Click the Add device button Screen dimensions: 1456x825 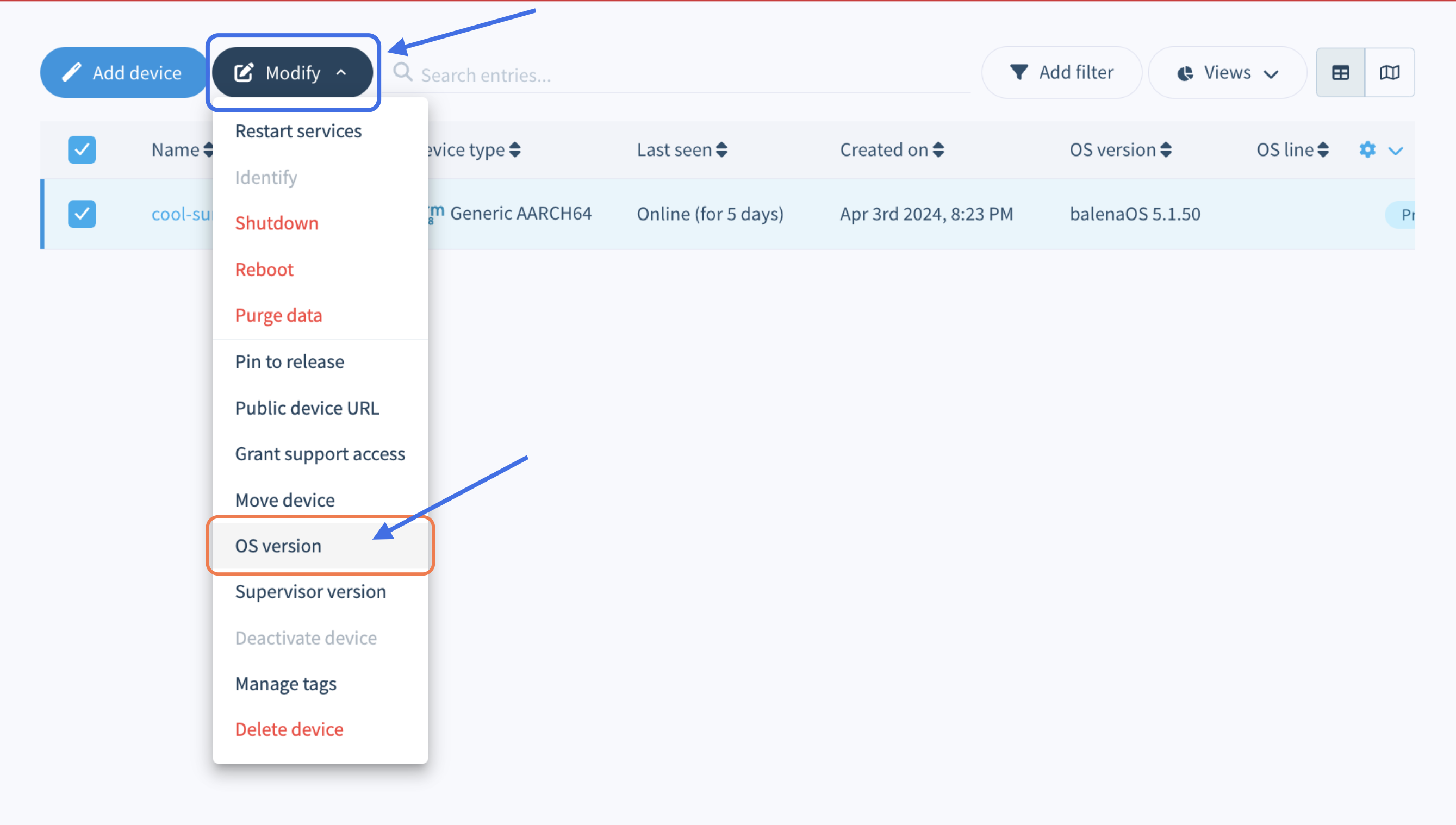pyautogui.click(x=122, y=72)
